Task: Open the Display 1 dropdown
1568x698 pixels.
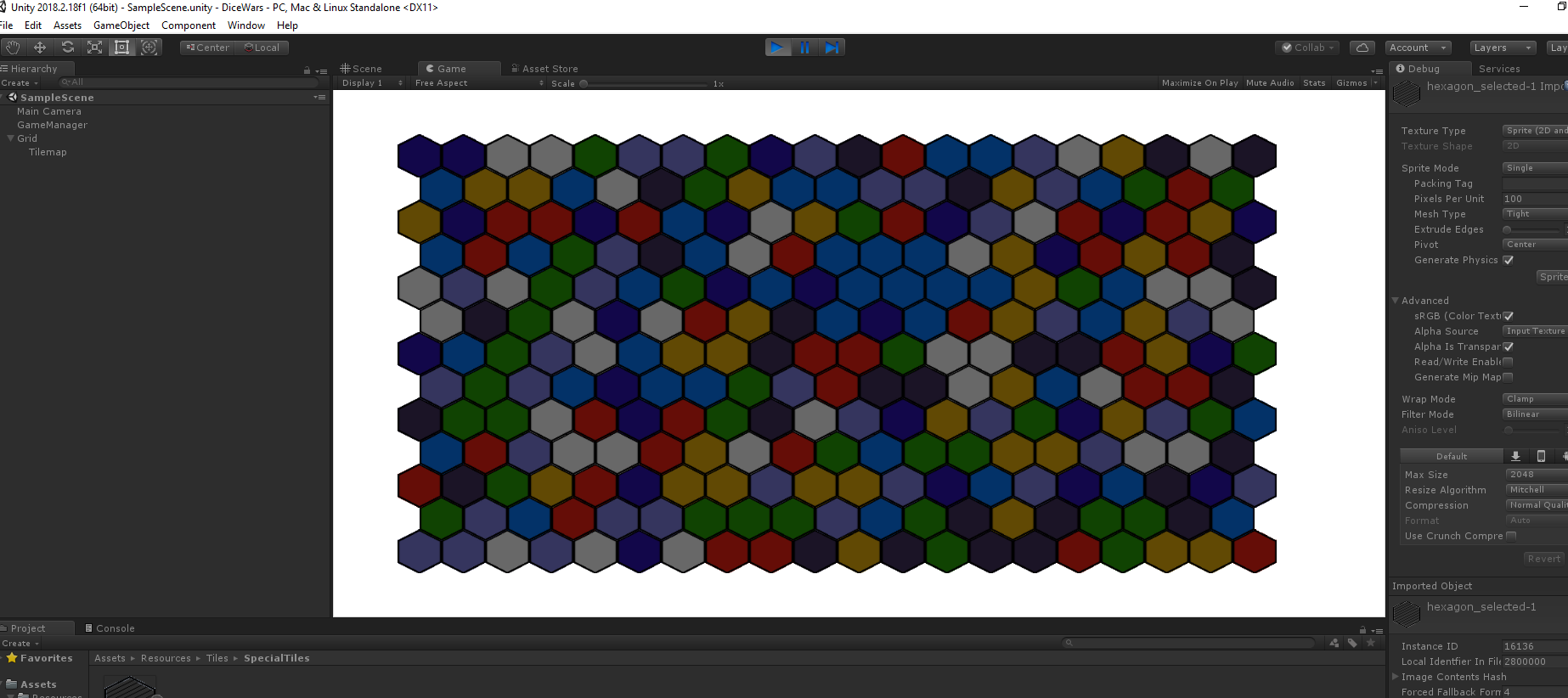Action: [372, 83]
